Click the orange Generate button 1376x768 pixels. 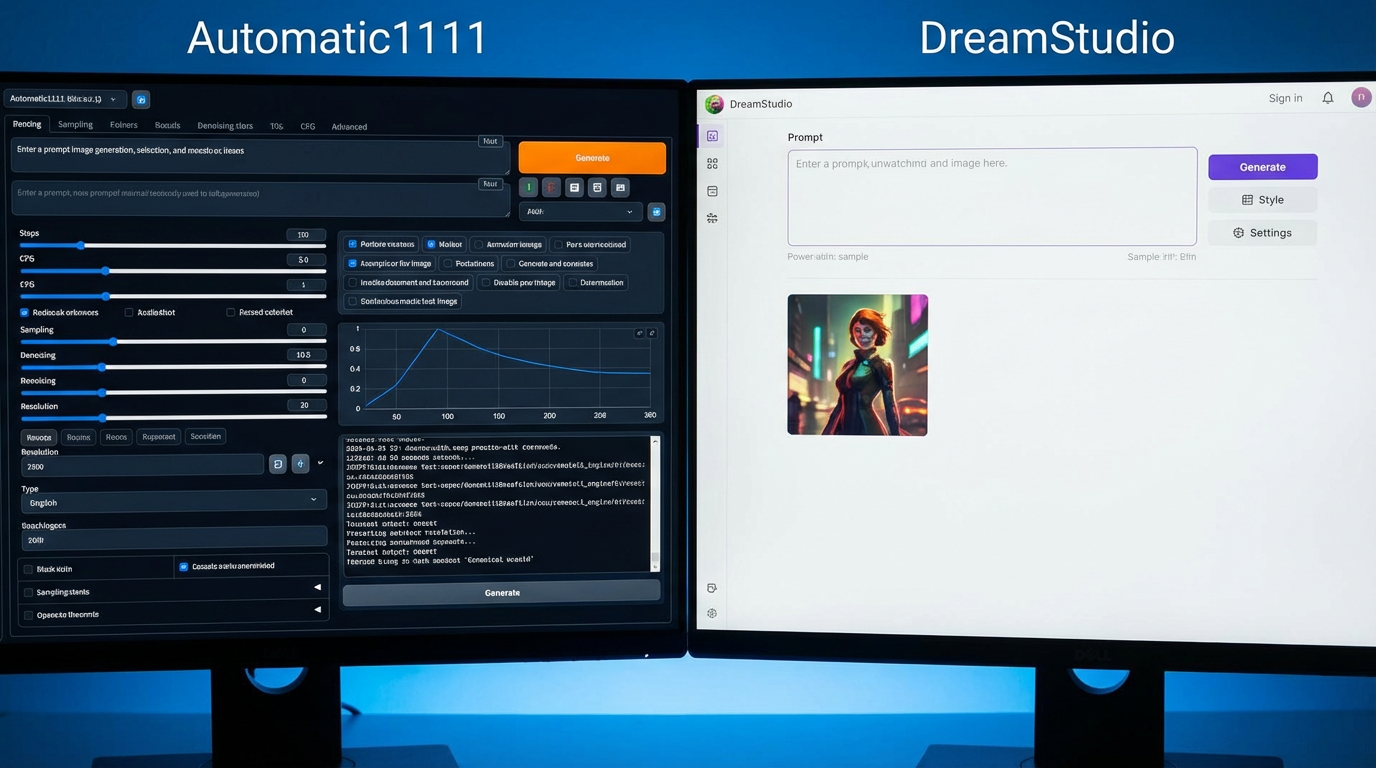pyautogui.click(x=592, y=158)
